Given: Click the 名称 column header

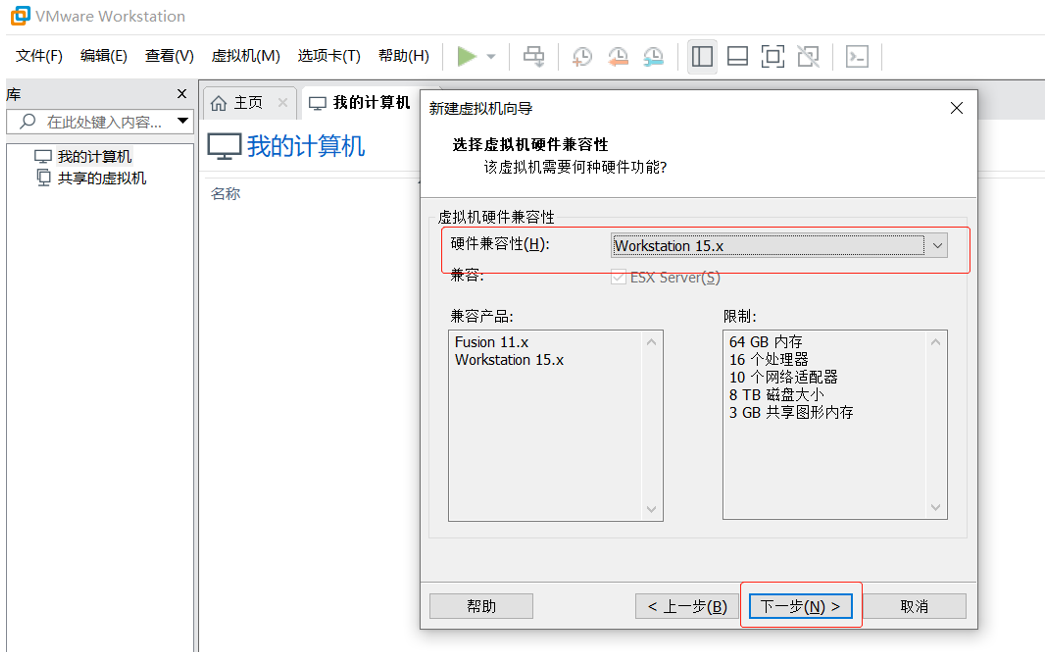Looking at the screenshot, I should 225,194.
